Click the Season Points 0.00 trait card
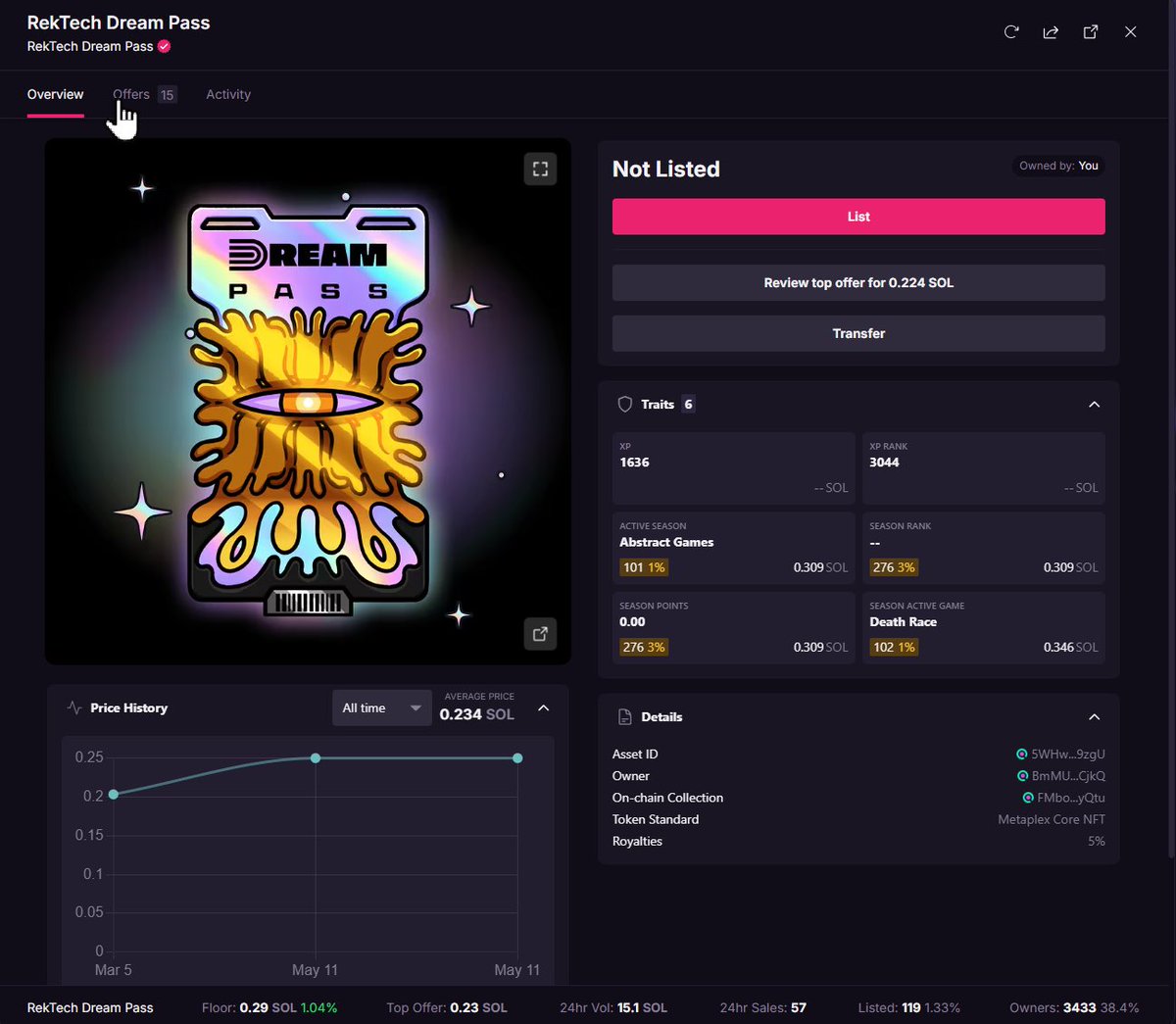 click(x=734, y=628)
